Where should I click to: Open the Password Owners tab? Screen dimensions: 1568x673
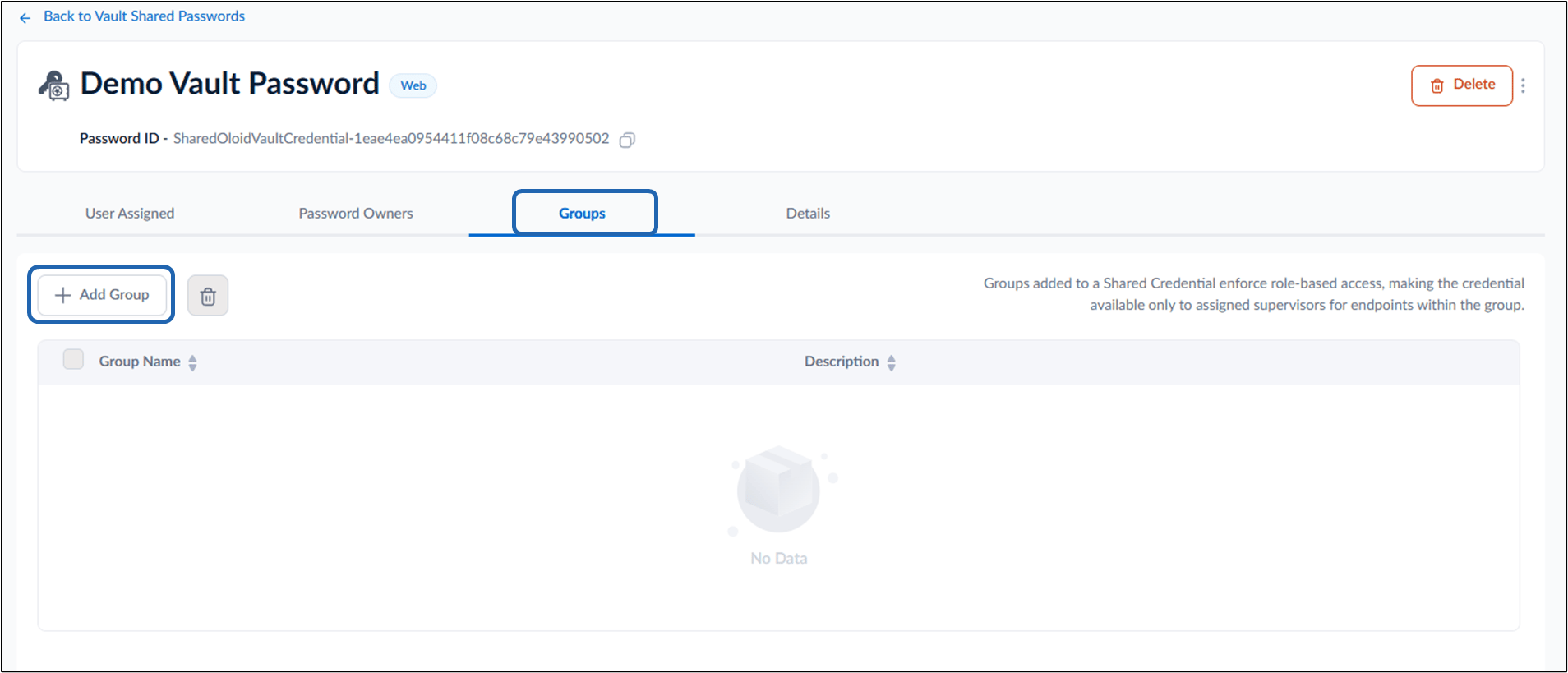(x=356, y=214)
